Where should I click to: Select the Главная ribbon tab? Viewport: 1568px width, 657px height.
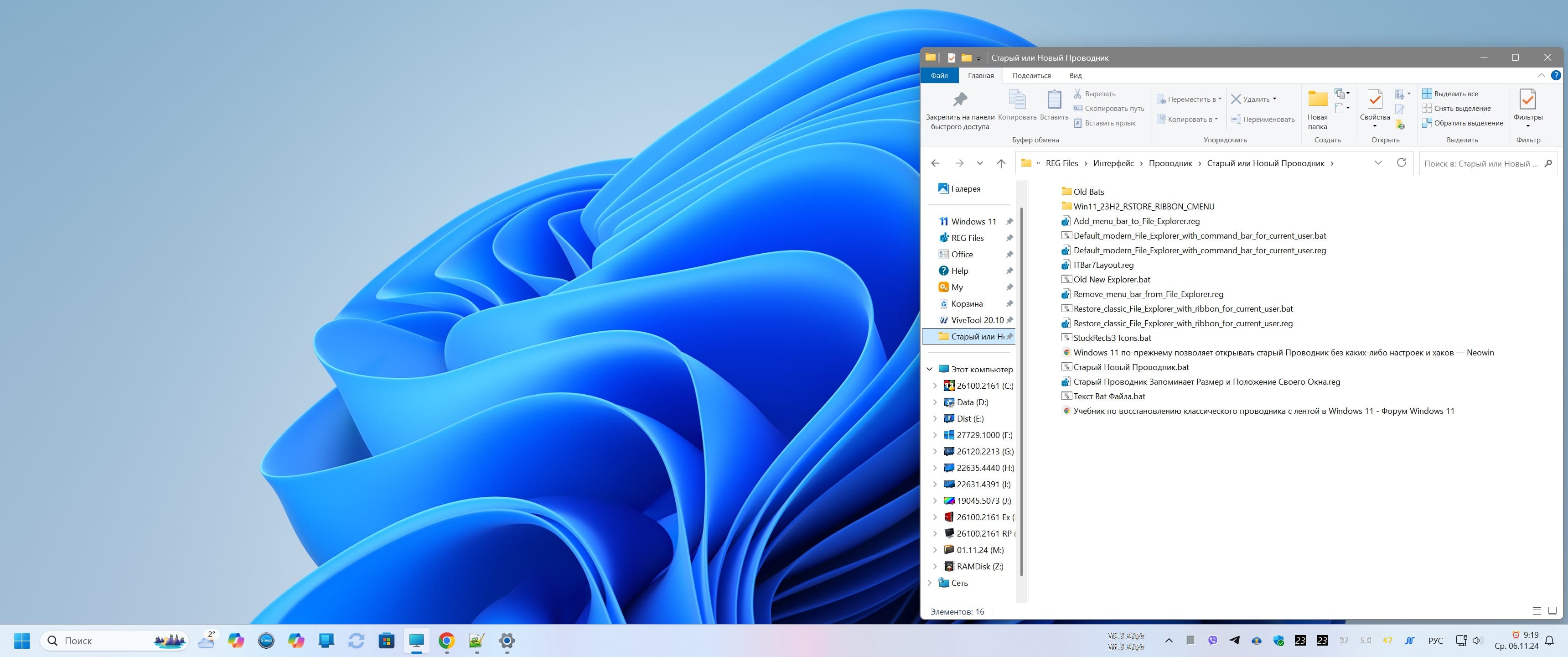981,75
